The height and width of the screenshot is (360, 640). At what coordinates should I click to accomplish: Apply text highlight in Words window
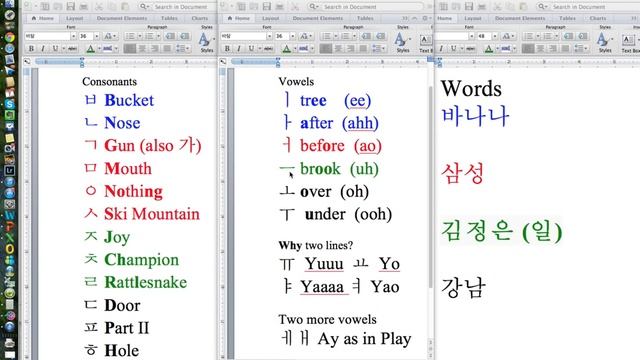pyautogui.click(x=505, y=49)
